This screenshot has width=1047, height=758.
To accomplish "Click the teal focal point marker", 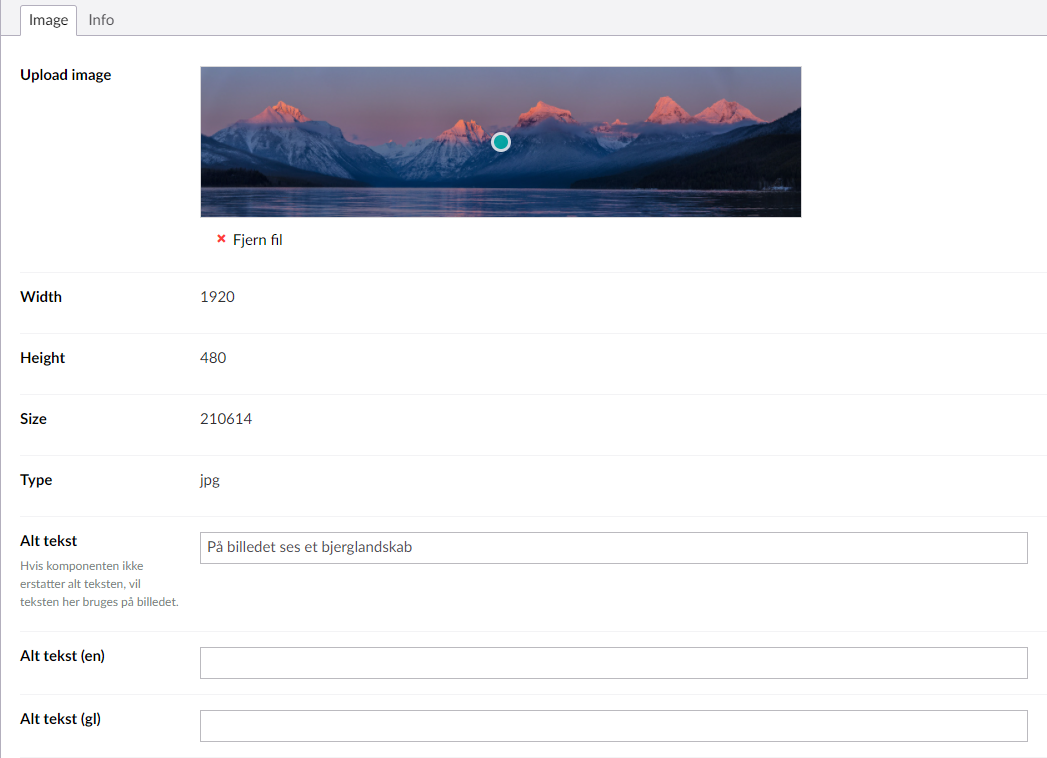I will [x=501, y=142].
